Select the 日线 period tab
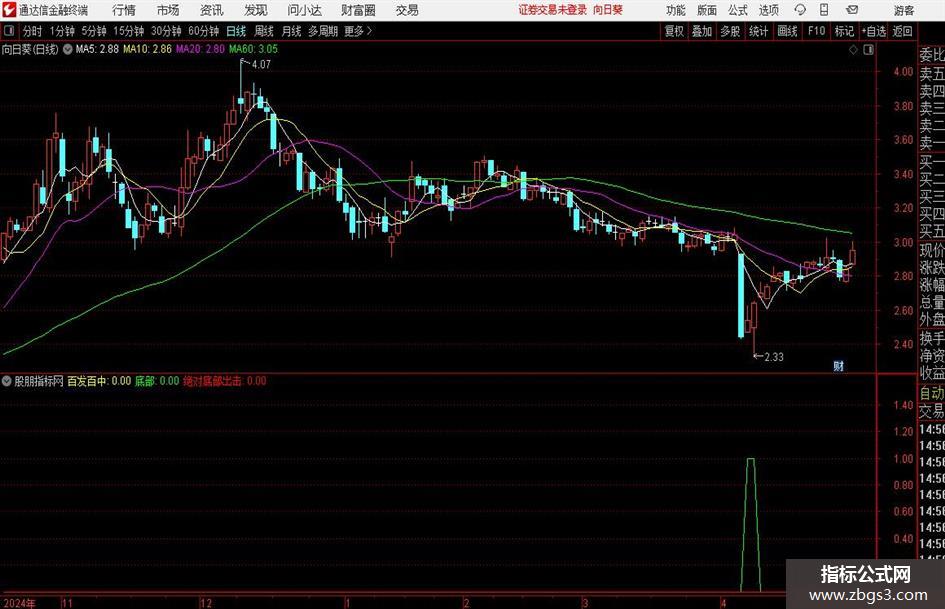The width and height of the screenshot is (945, 609). coord(236,31)
